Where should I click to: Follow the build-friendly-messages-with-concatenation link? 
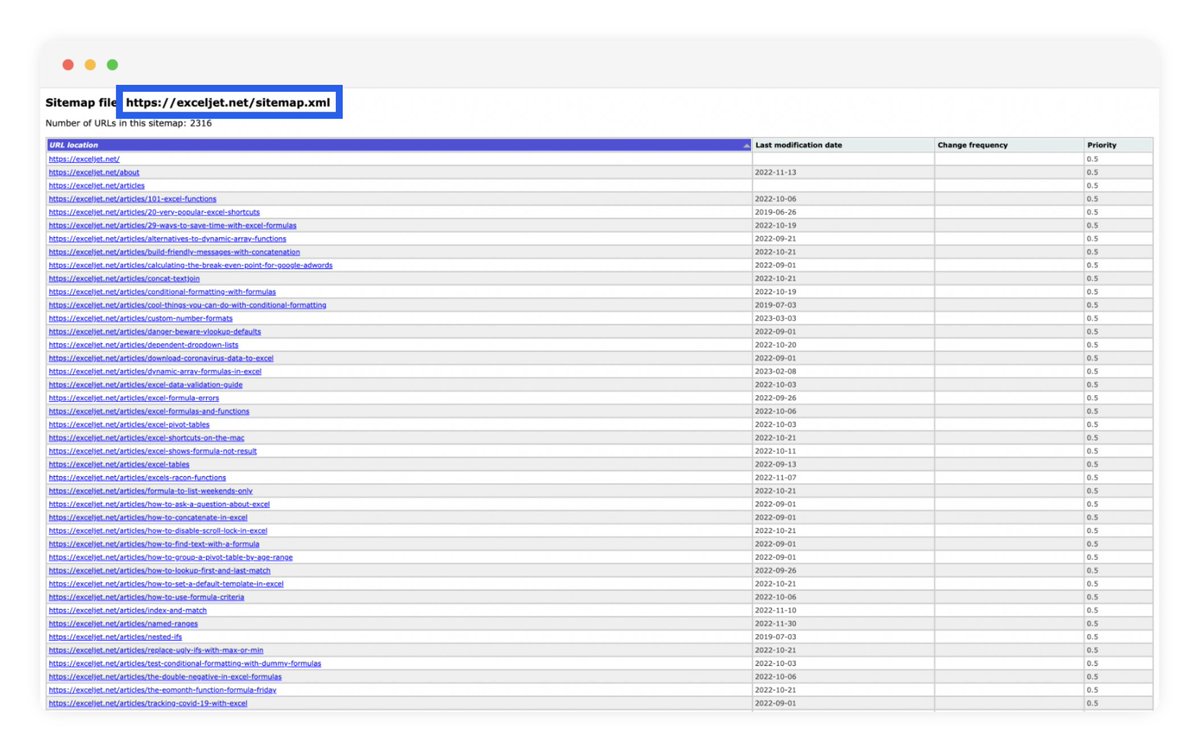pyautogui.click(x=174, y=252)
